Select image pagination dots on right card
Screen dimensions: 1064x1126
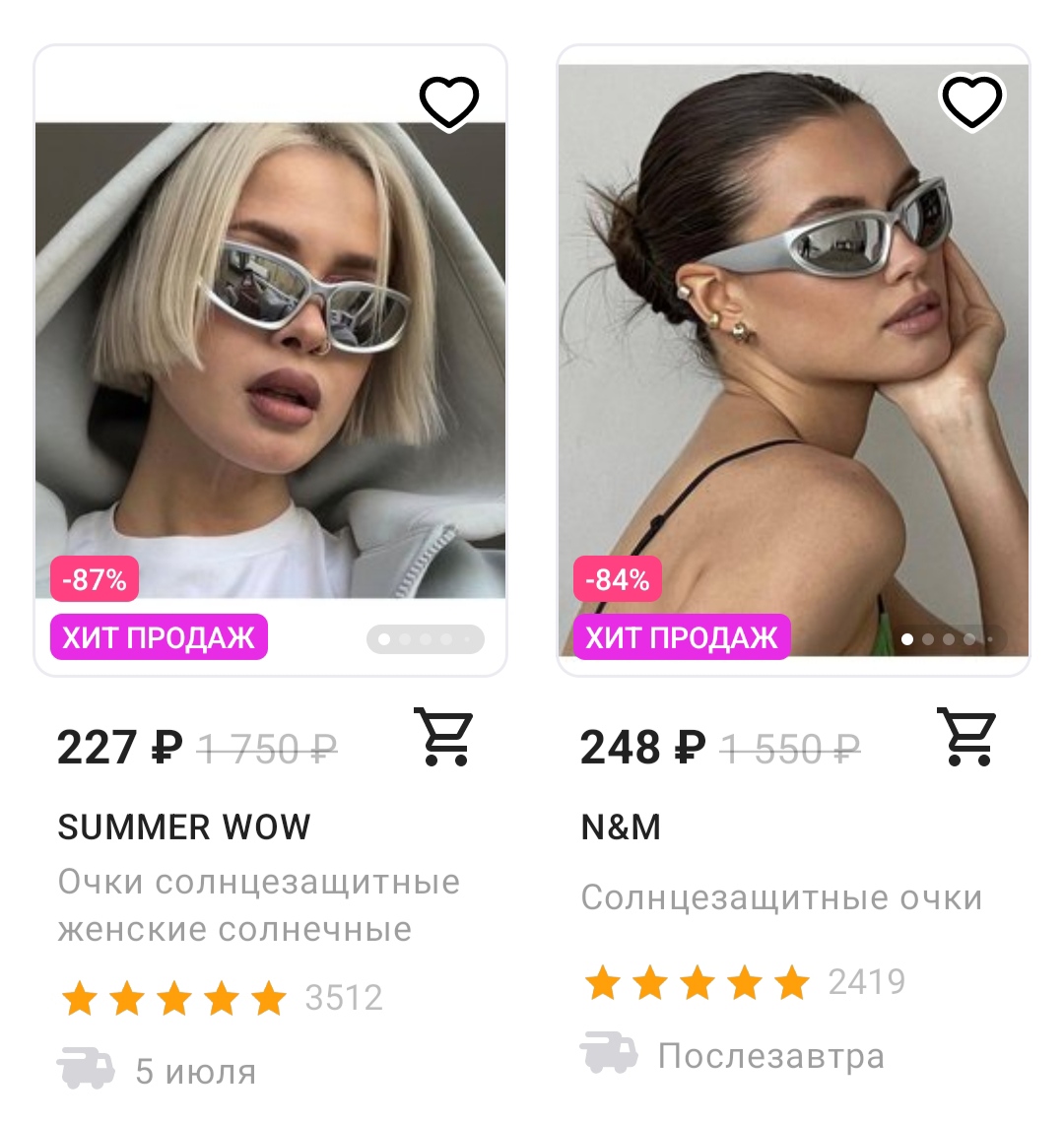coord(948,639)
